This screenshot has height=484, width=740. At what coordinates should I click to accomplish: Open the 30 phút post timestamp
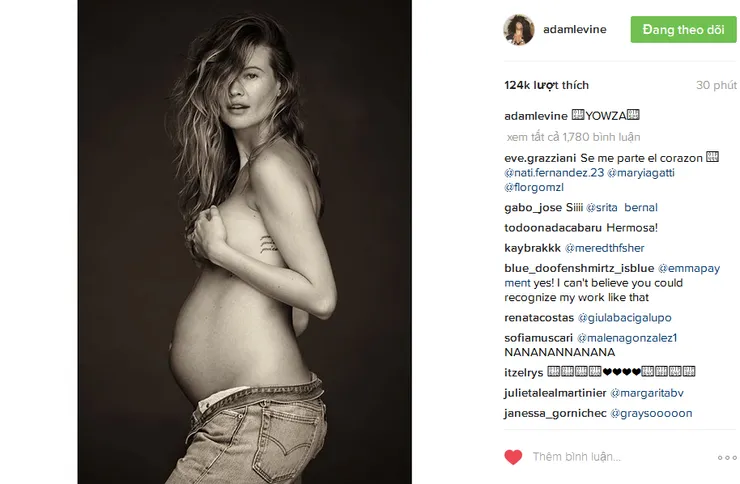tap(716, 85)
